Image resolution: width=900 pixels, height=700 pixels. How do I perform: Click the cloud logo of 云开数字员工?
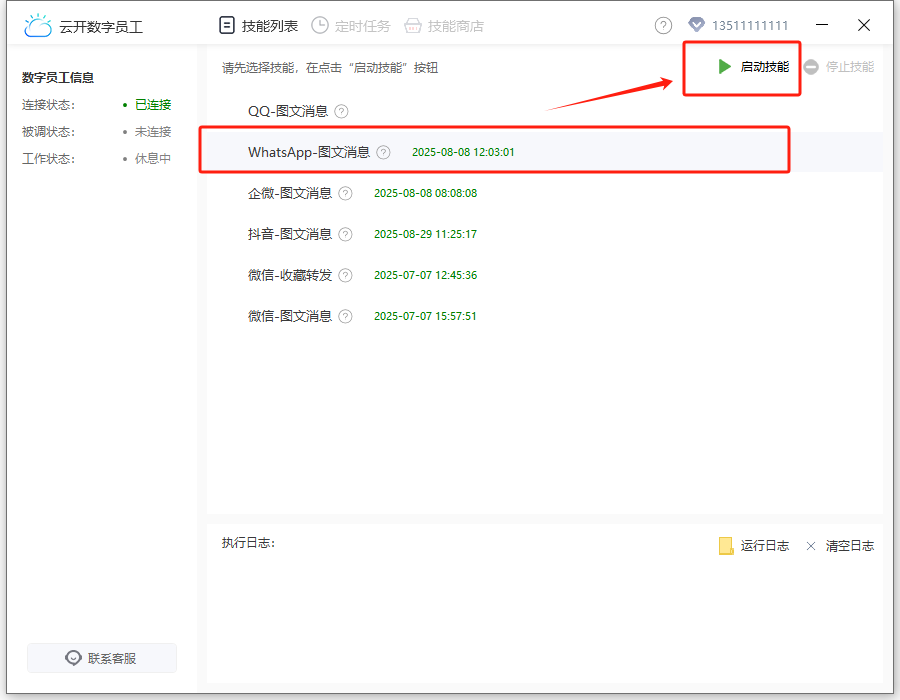tap(38, 26)
